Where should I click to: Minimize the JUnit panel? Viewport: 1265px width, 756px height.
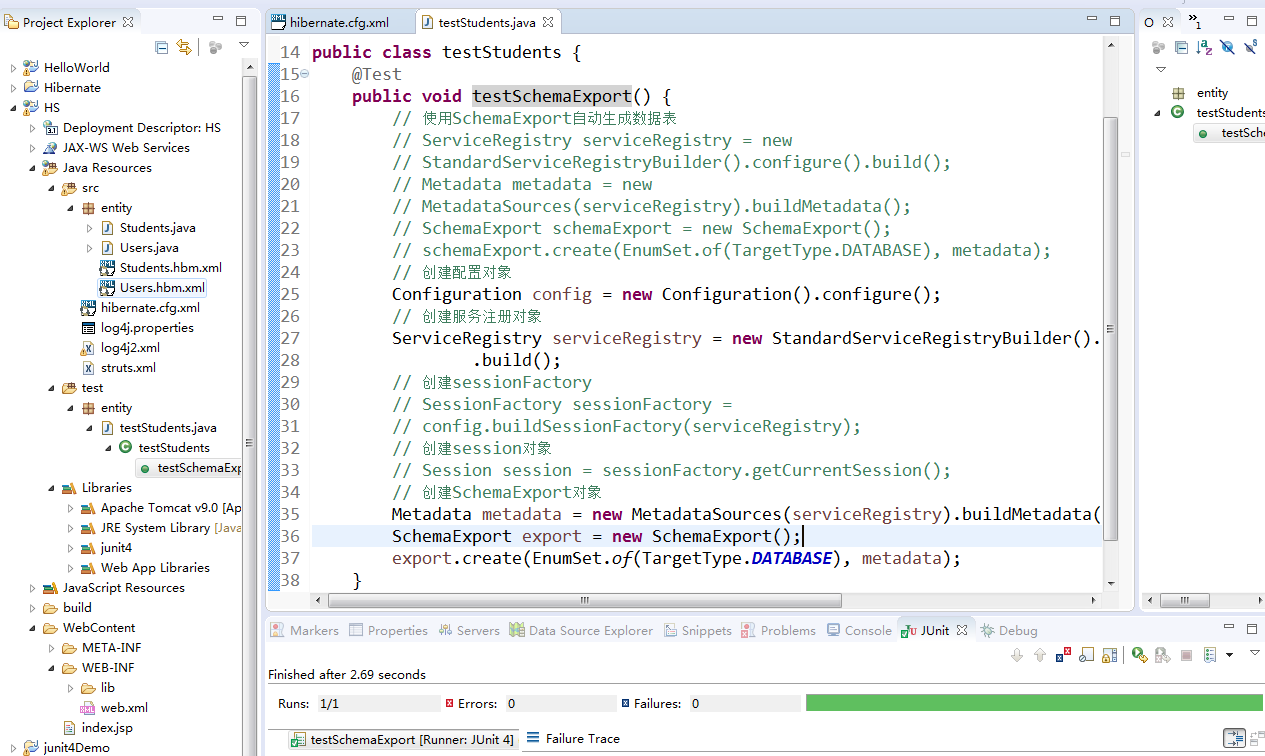(1231, 627)
